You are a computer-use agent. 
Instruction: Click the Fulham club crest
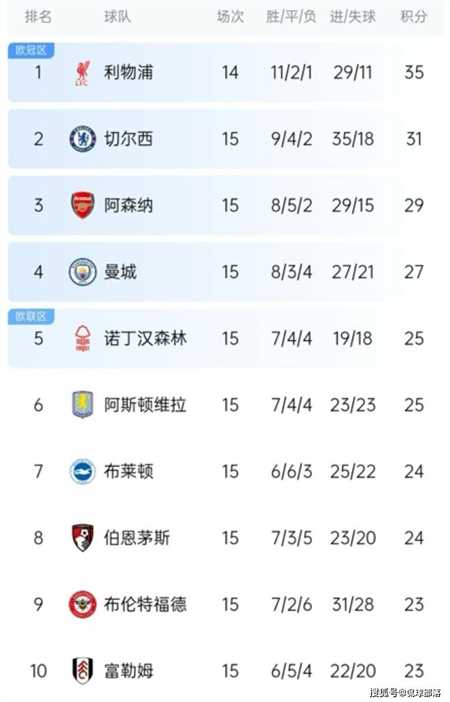coord(83,670)
